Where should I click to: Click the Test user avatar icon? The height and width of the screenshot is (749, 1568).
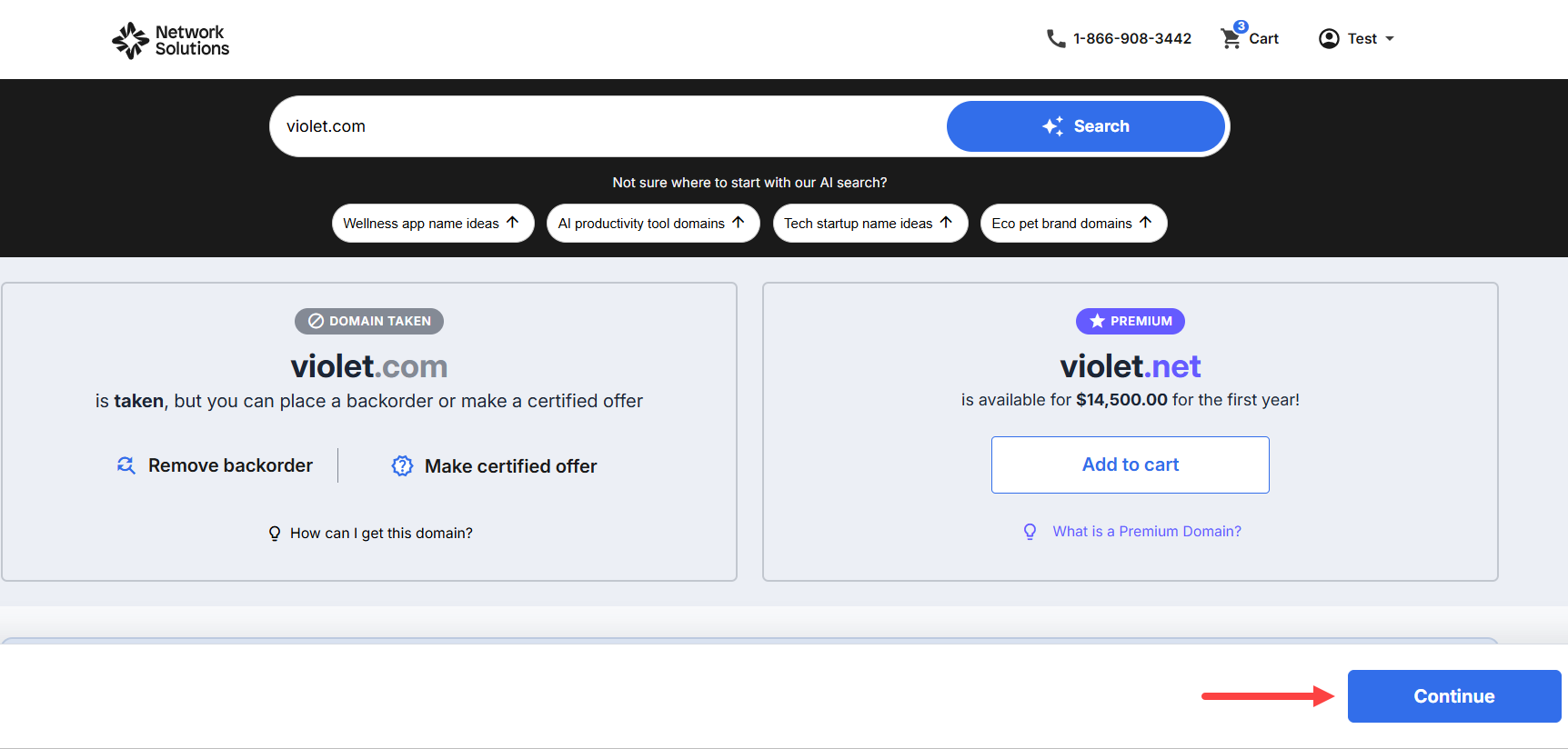(x=1329, y=38)
